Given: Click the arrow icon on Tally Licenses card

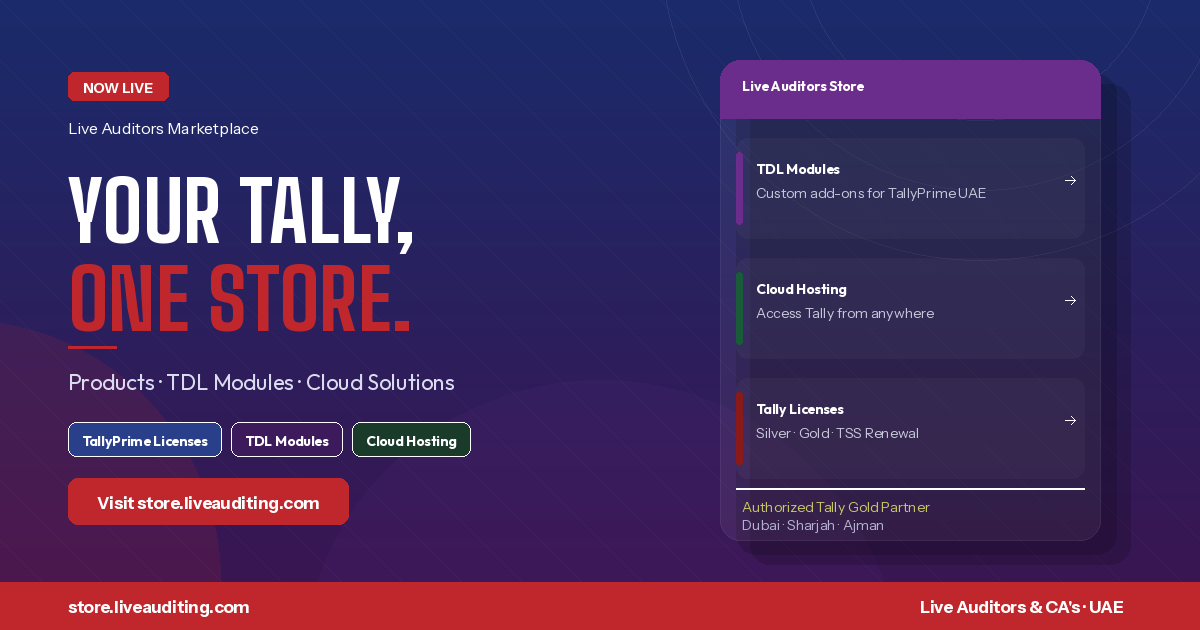Looking at the screenshot, I should click(x=1070, y=421).
